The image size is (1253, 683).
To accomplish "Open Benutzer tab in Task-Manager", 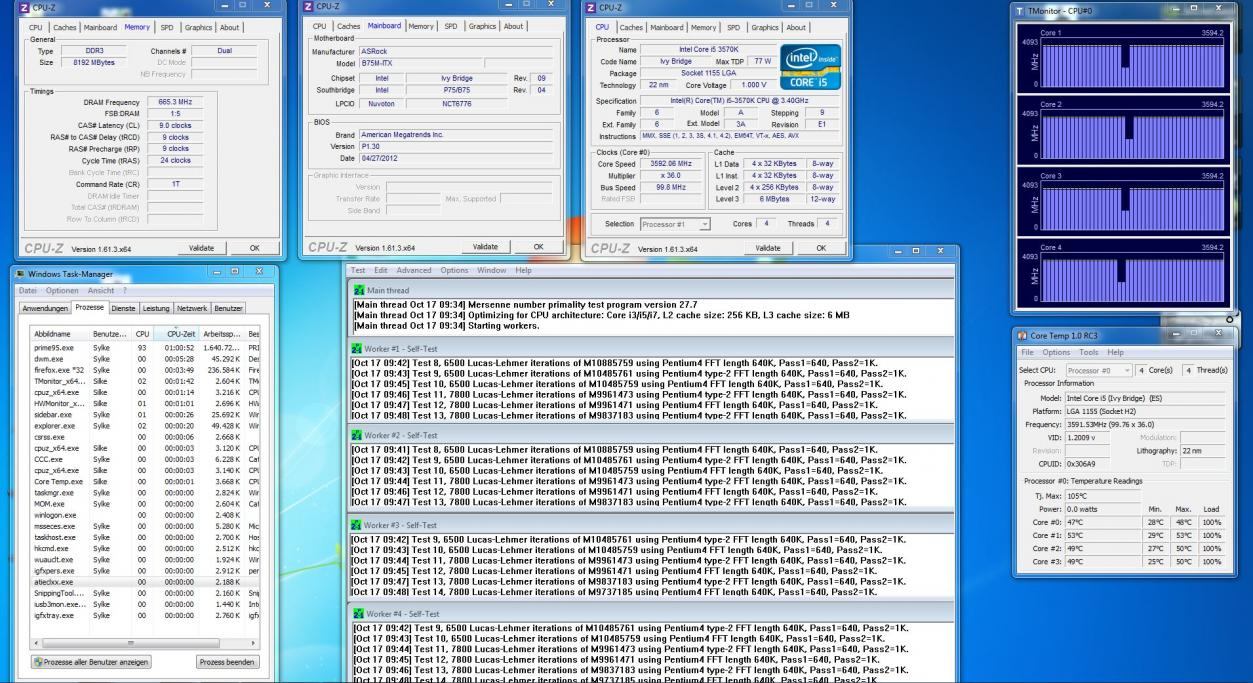I will 229,308.
